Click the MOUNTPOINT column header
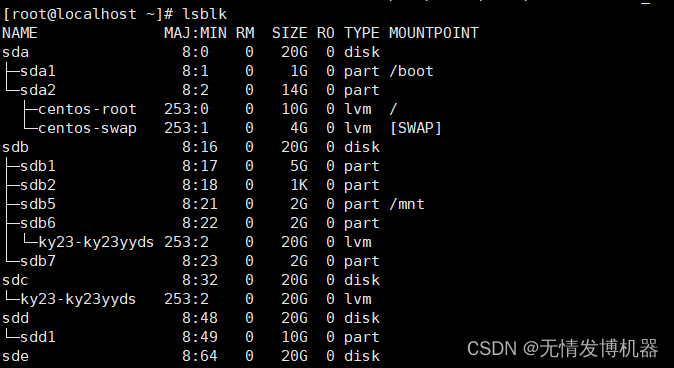The image size is (674, 368). tap(434, 33)
